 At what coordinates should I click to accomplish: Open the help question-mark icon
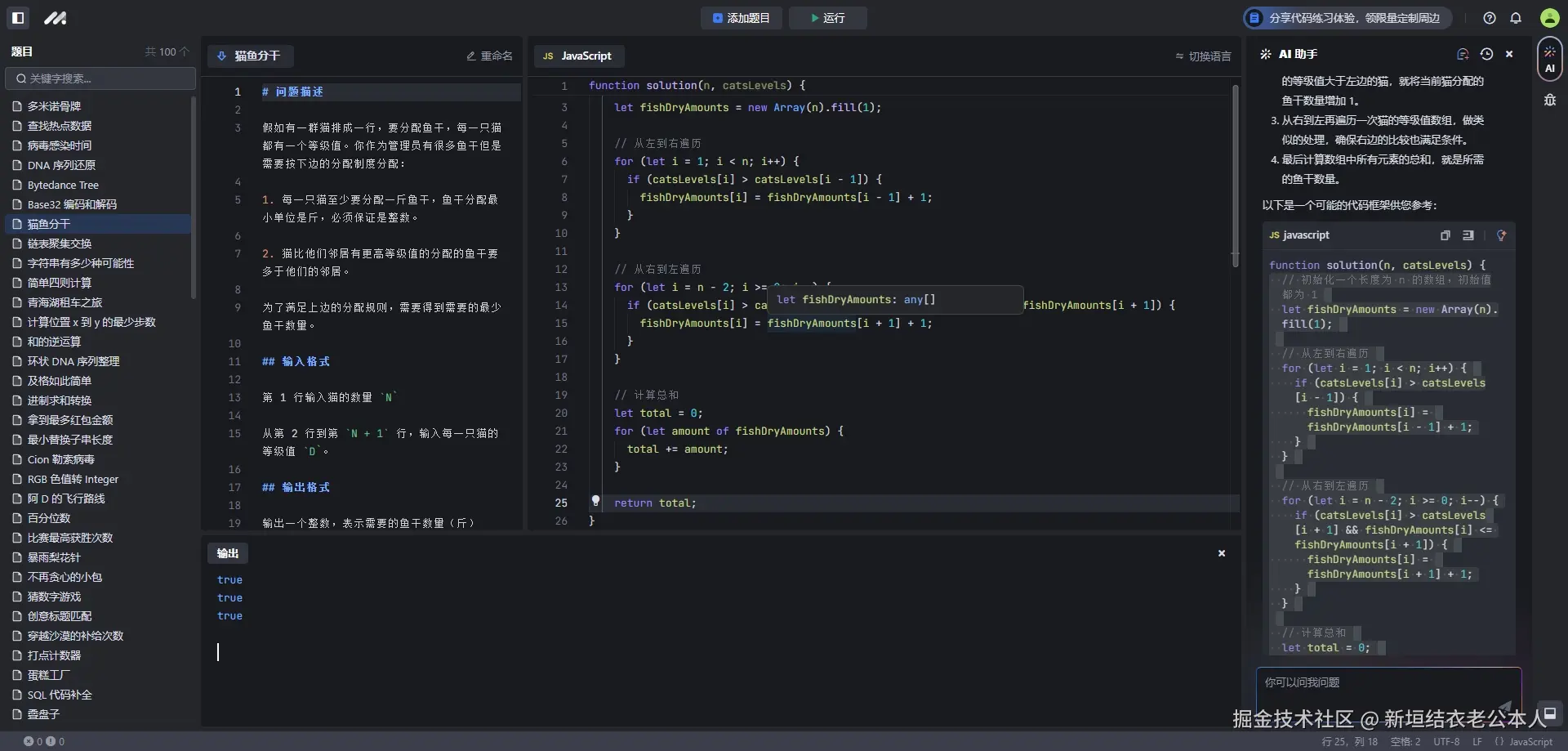(x=1490, y=18)
